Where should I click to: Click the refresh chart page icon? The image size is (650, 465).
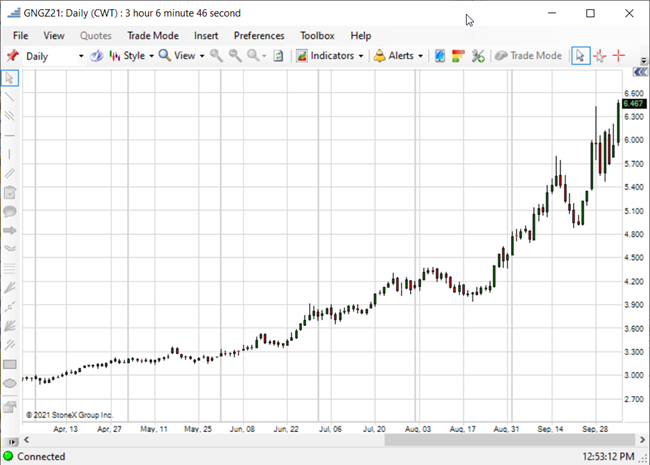(278, 56)
